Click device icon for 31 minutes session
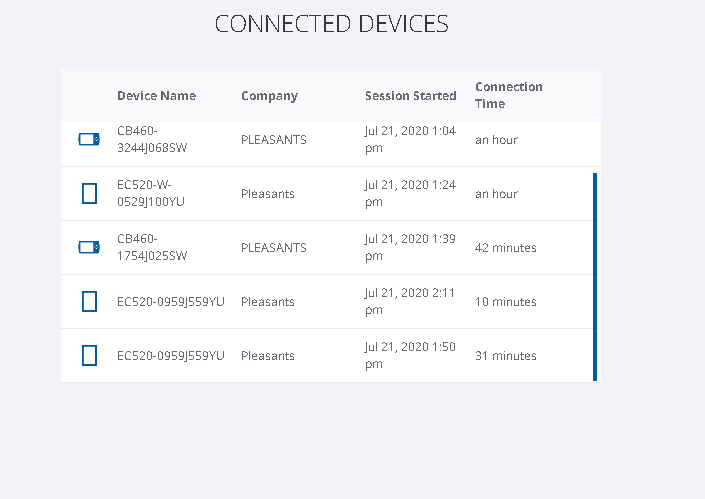 click(x=89, y=355)
